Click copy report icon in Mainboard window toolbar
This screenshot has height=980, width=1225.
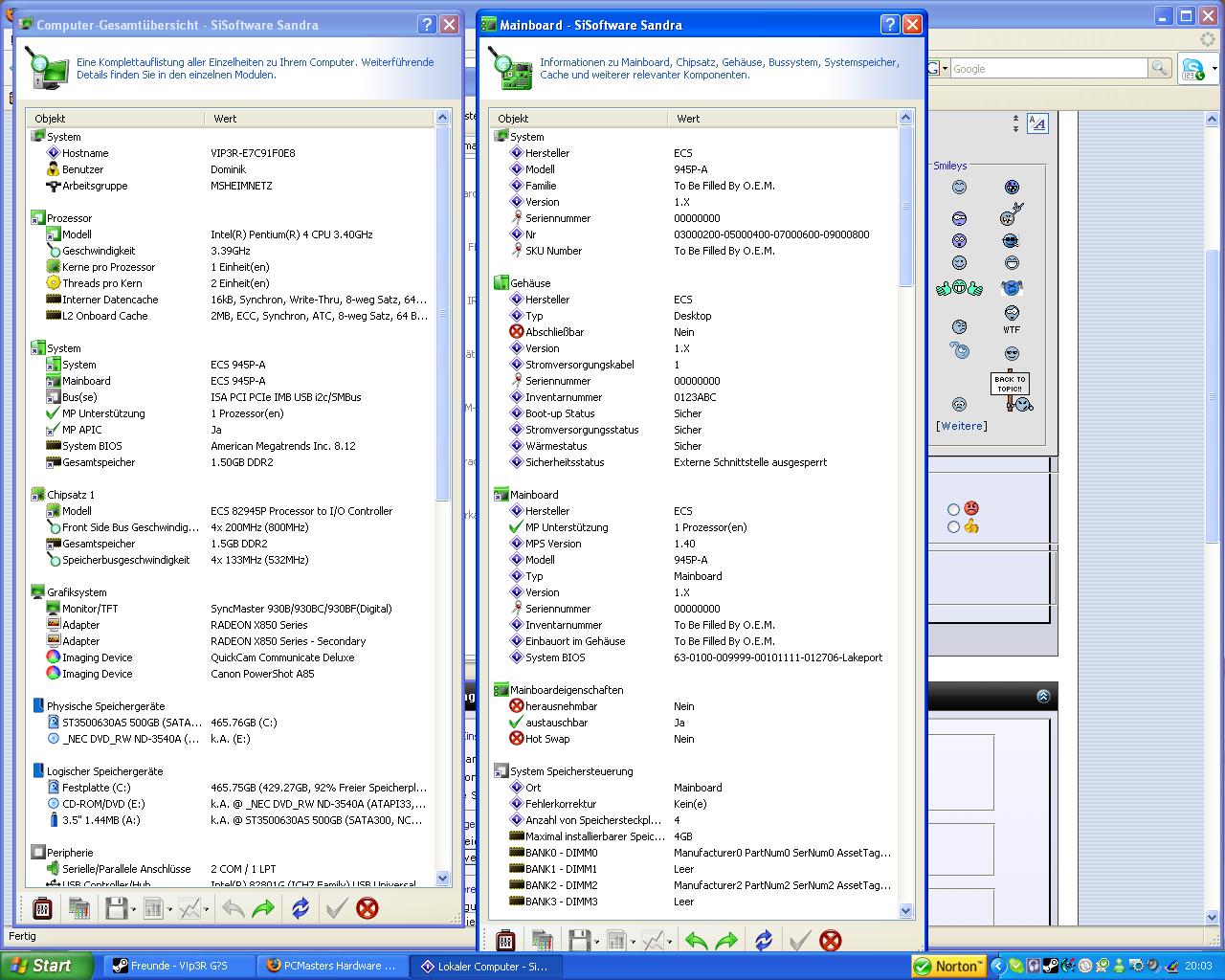click(x=543, y=941)
